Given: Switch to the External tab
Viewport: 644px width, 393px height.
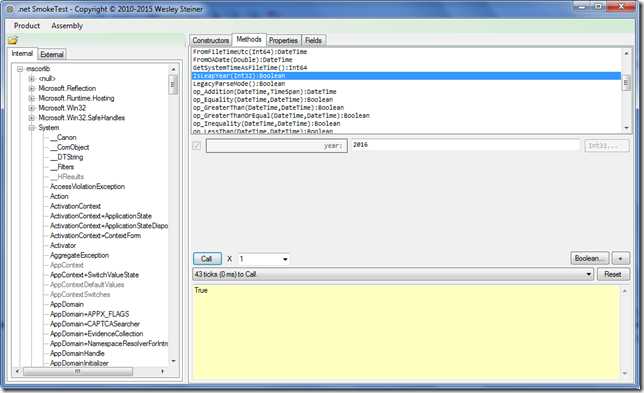Looking at the screenshot, I should tap(52, 54).
